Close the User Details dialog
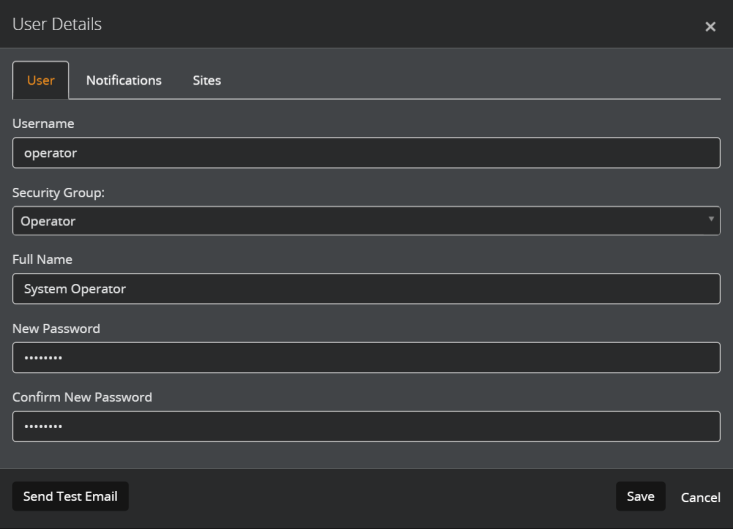The width and height of the screenshot is (733, 529). coord(710,27)
